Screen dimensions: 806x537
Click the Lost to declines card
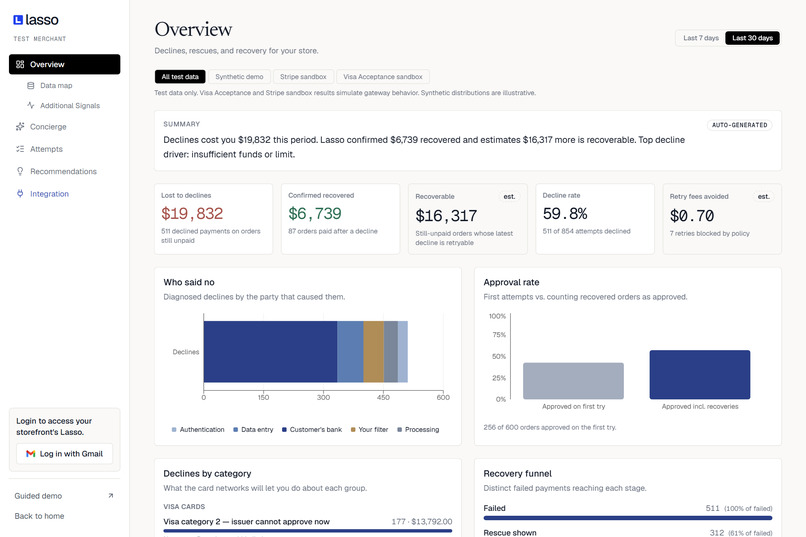(x=213, y=219)
